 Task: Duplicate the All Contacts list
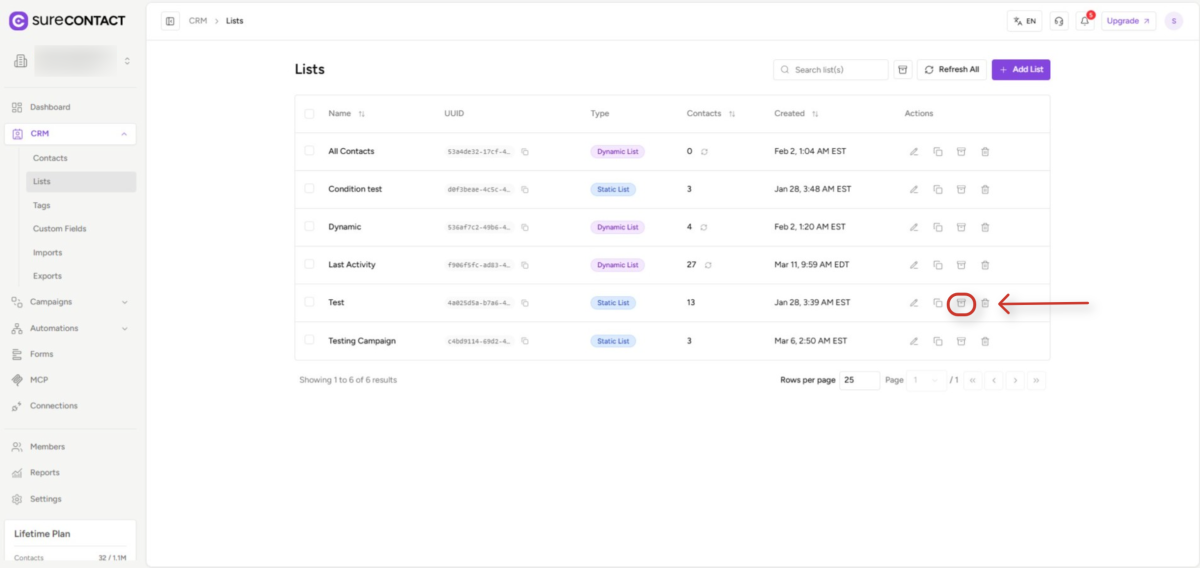point(938,152)
